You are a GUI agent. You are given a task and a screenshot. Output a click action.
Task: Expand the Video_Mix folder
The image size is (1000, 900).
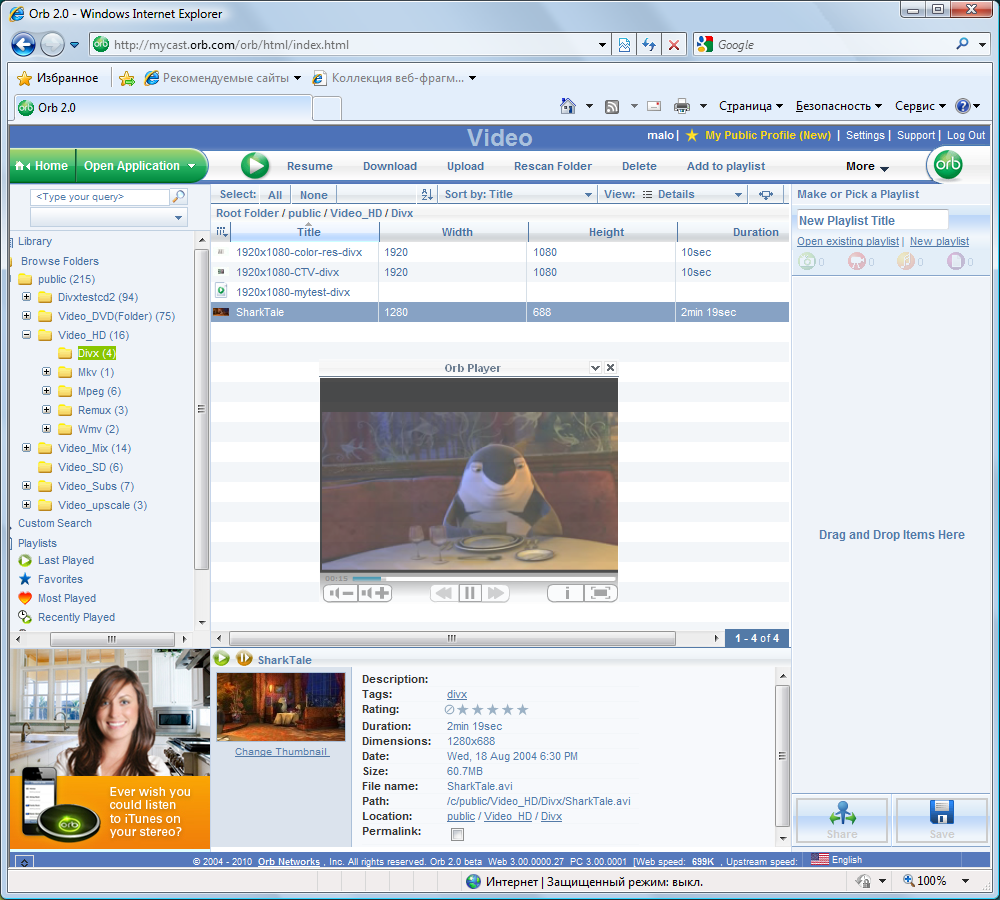[x=26, y=448]
